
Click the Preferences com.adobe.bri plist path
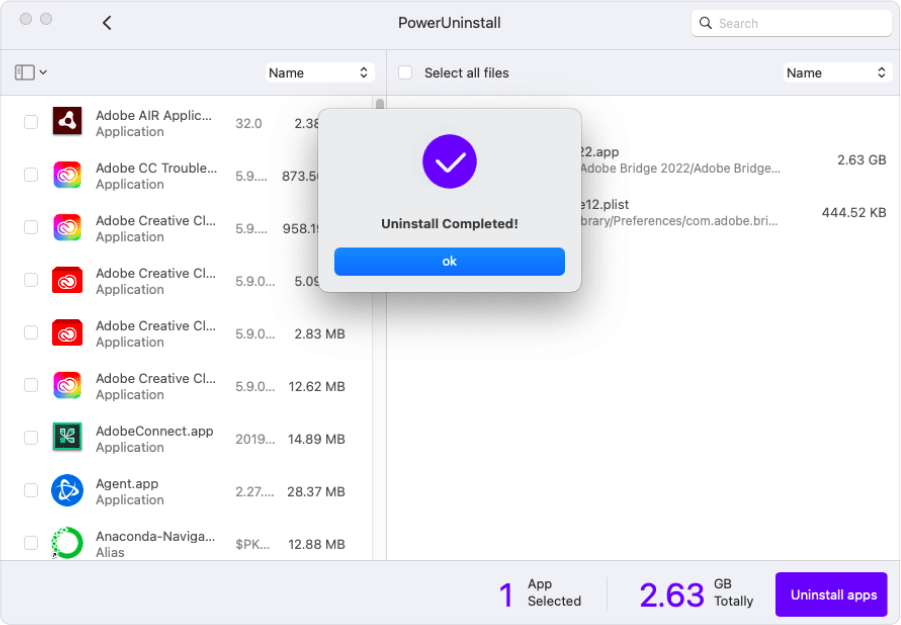pyautogui.click(x=678, y=221)
